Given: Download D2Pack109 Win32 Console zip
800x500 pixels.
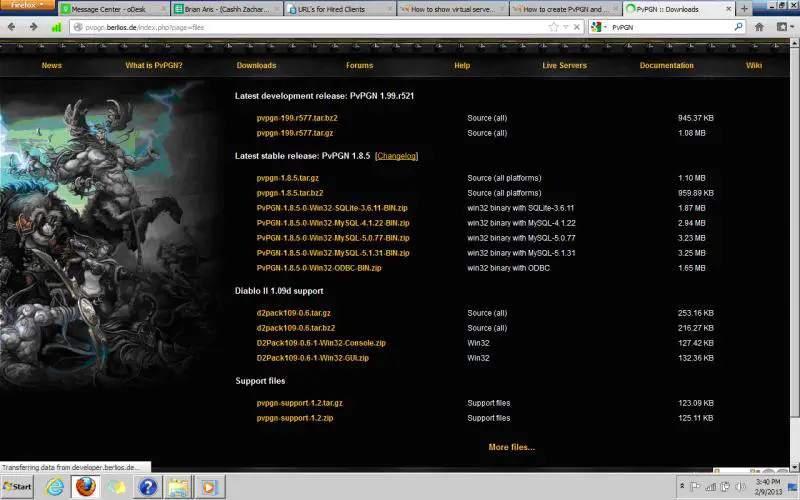Looking at the screenshot, I should coord(321,343).
